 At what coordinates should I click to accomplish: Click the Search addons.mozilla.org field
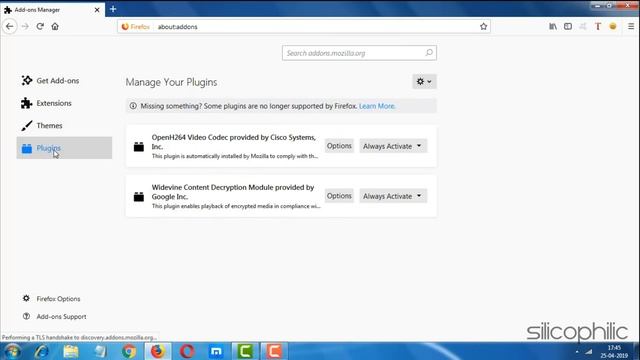pos(359,53)
